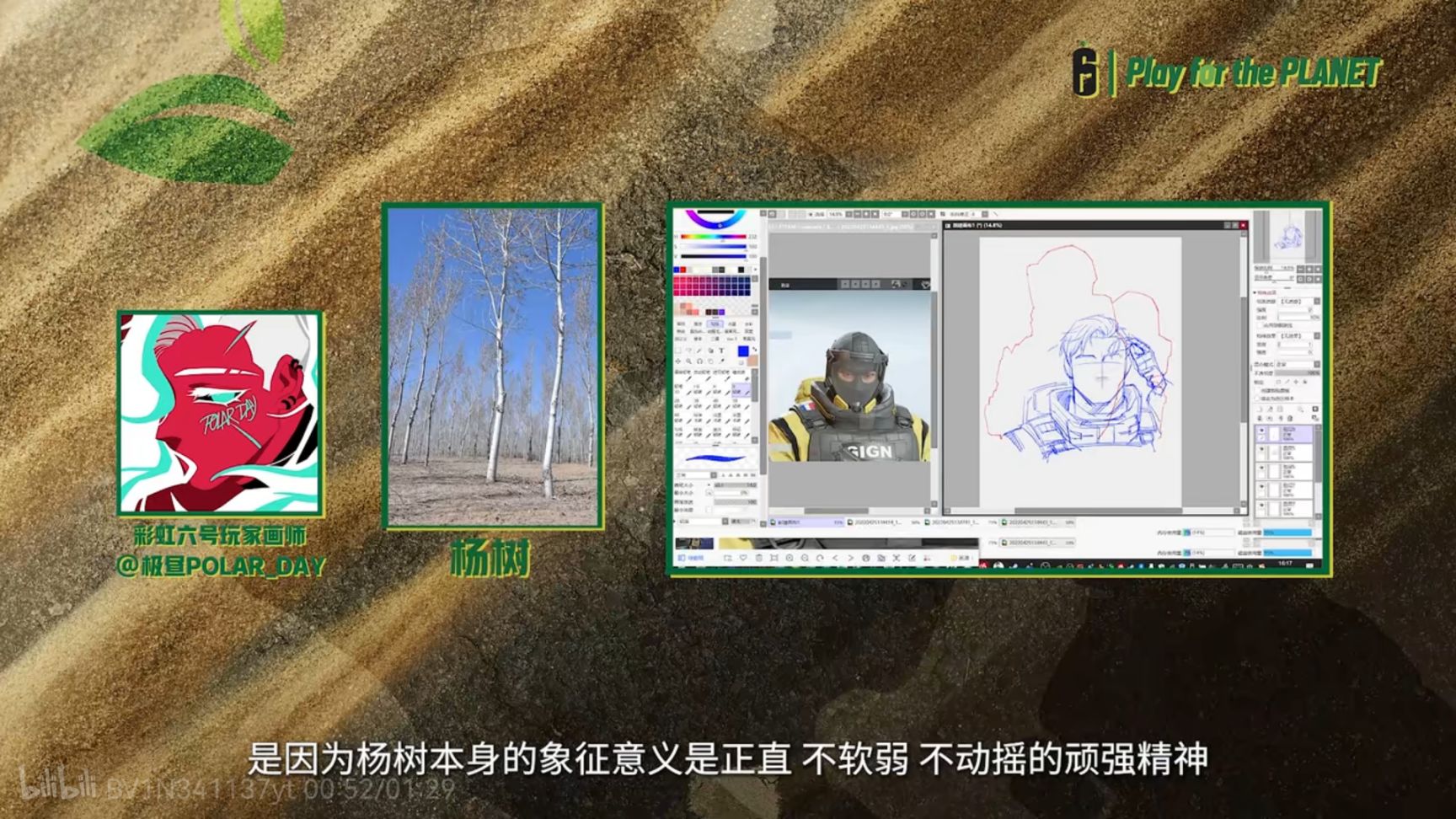
Task: Switch to the document tab on lower row
Action: (1038, 543)
